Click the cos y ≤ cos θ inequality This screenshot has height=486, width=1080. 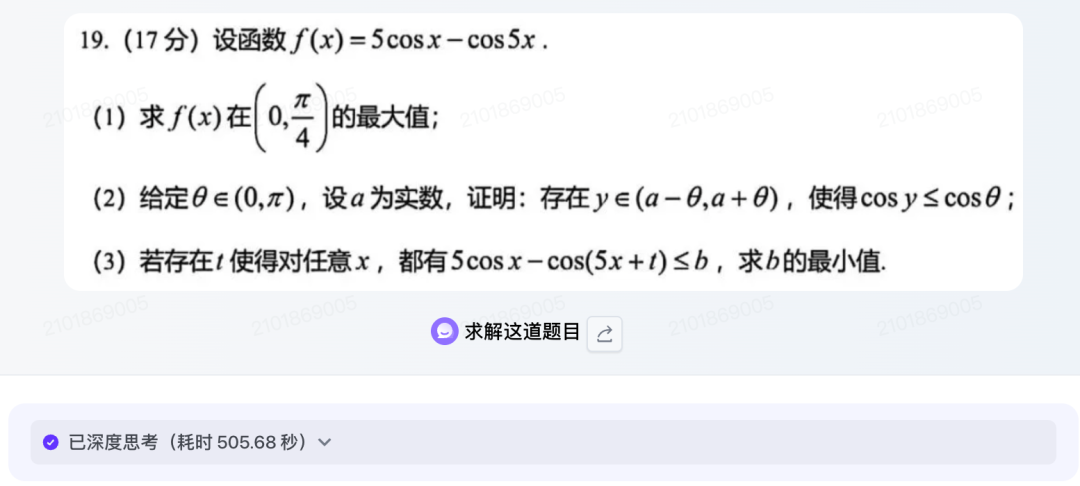point(930,199)
